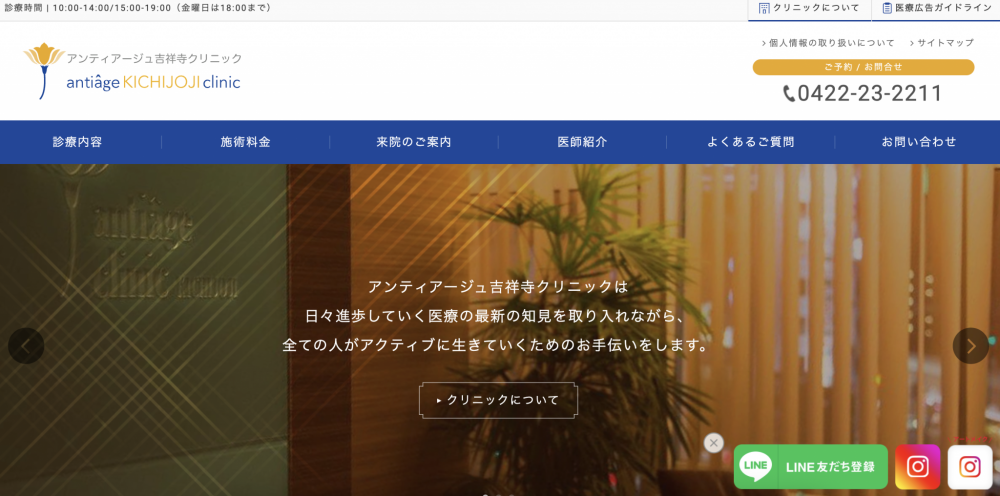Open the colorful gradient Instagram icon
The width and height of the screenshot is (1000, 496).
click(917, 466)
